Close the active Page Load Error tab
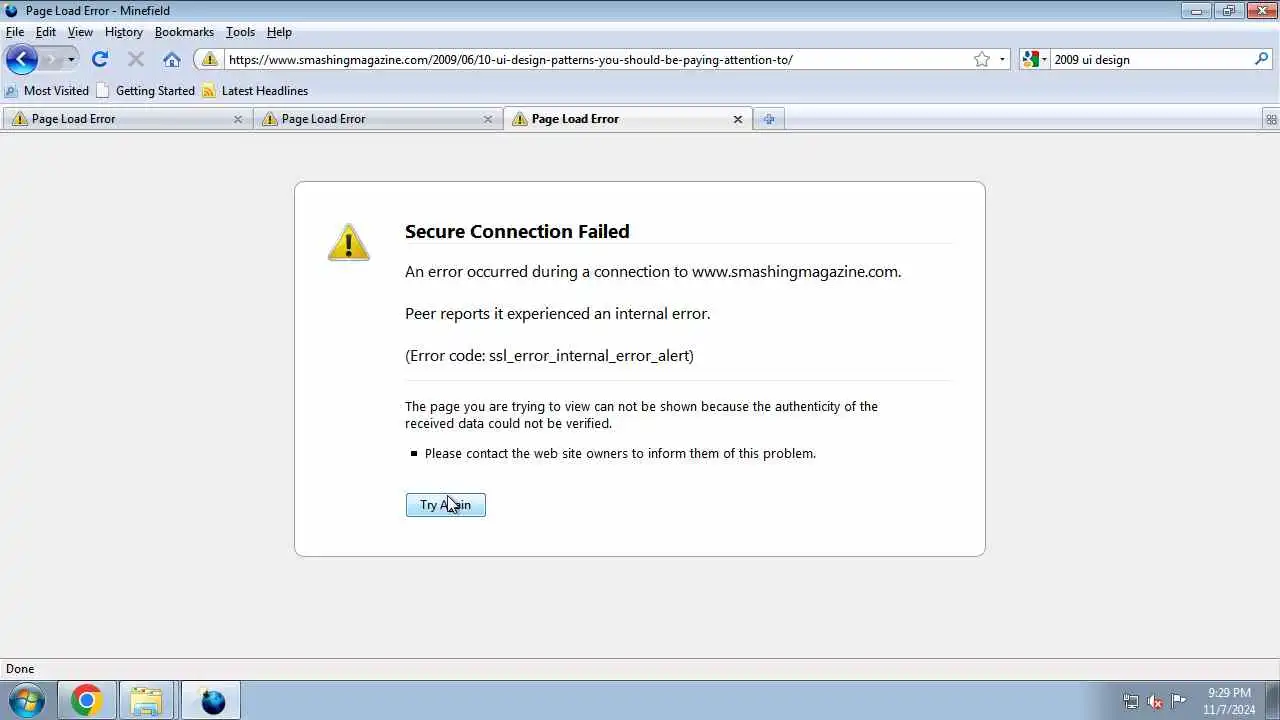The image size is (1280, 720). tap(738, 119)
